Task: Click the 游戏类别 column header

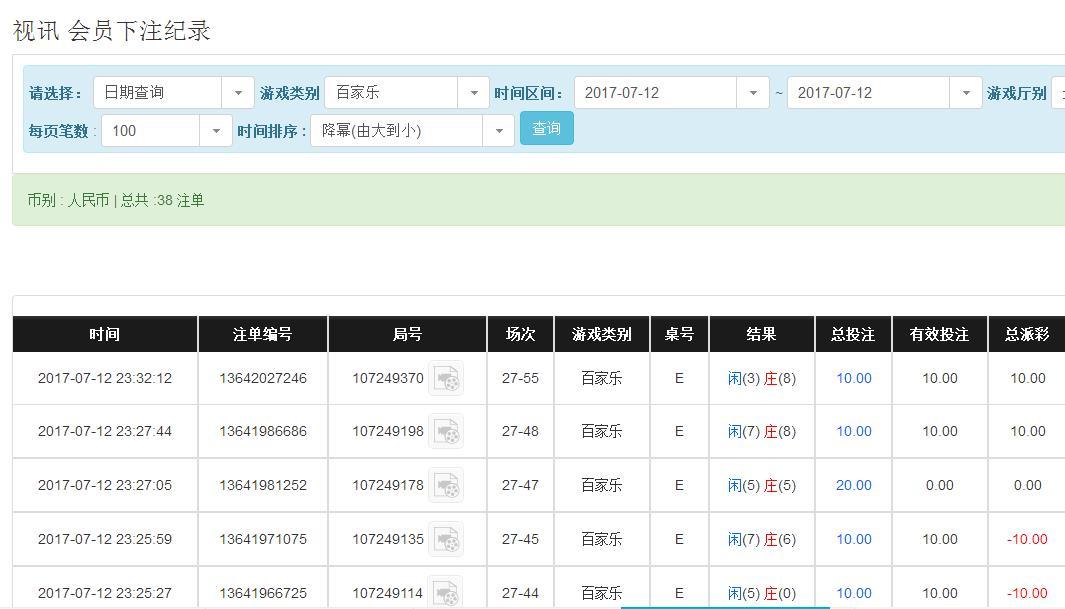Action: (602, 334)
